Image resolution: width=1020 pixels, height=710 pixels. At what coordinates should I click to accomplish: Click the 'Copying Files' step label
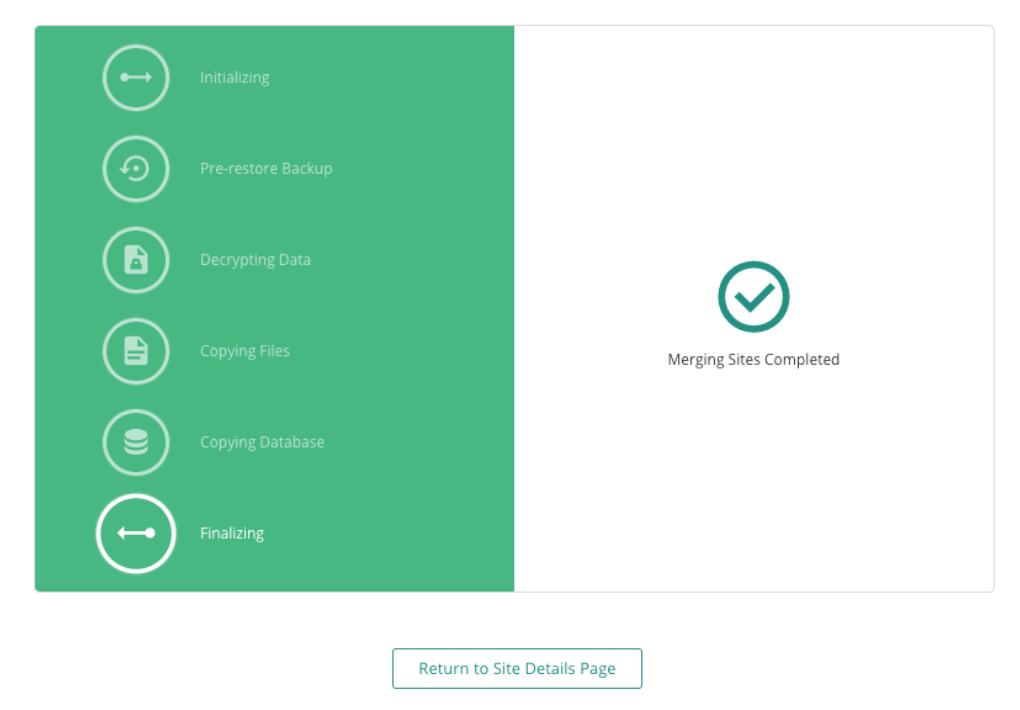[x=245, y=351]
